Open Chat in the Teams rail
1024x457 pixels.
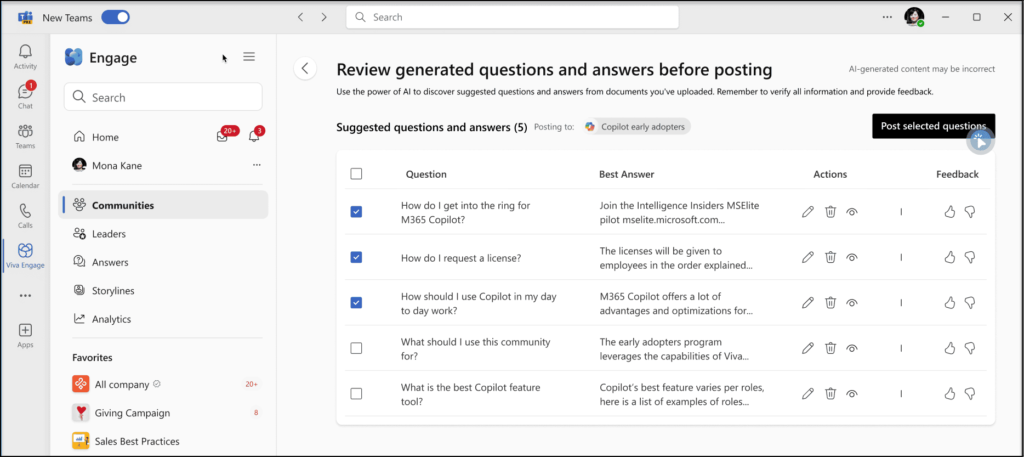(x=25, y=96)
